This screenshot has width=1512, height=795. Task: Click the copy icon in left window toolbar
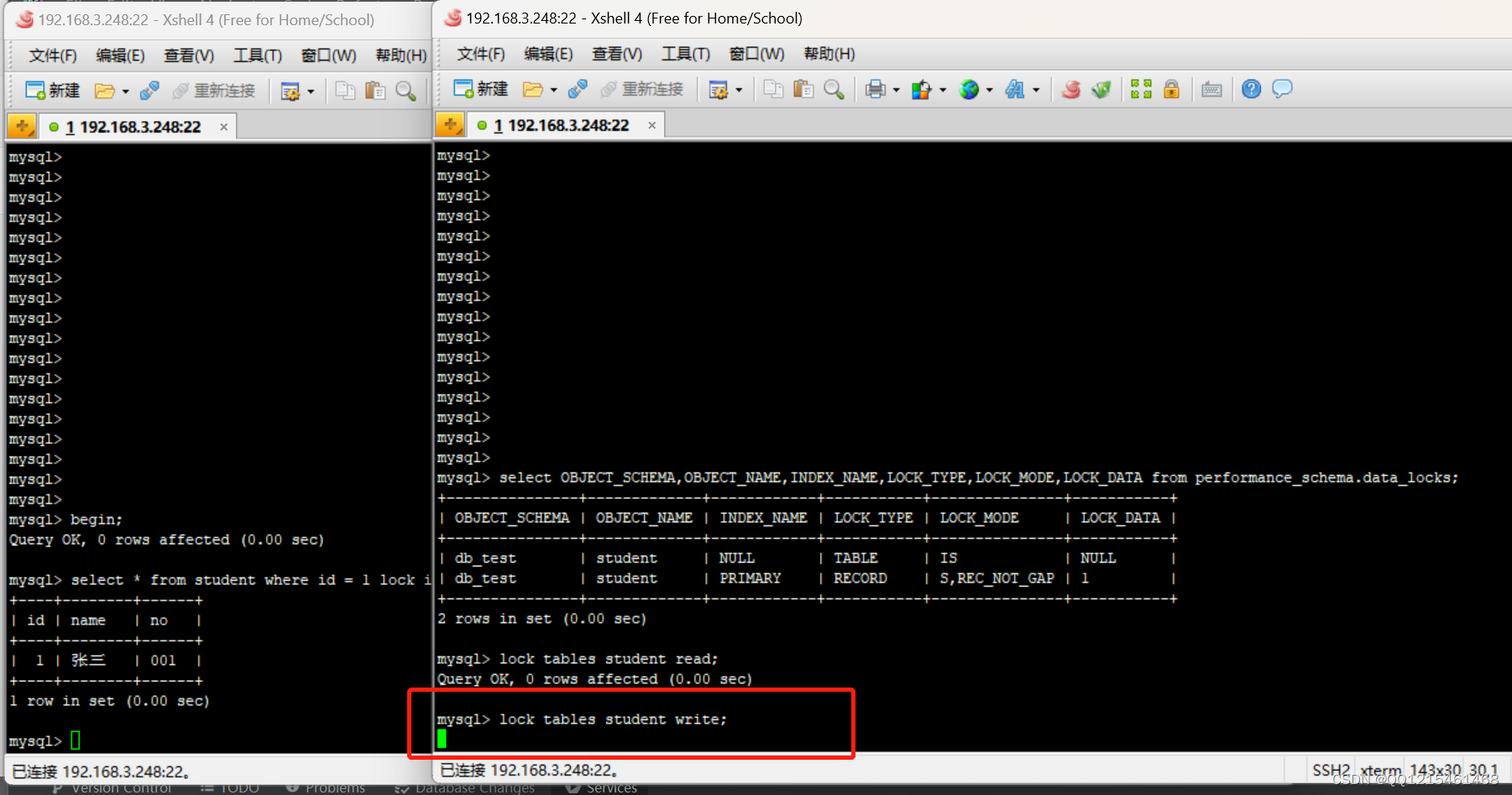pos(345,91)
